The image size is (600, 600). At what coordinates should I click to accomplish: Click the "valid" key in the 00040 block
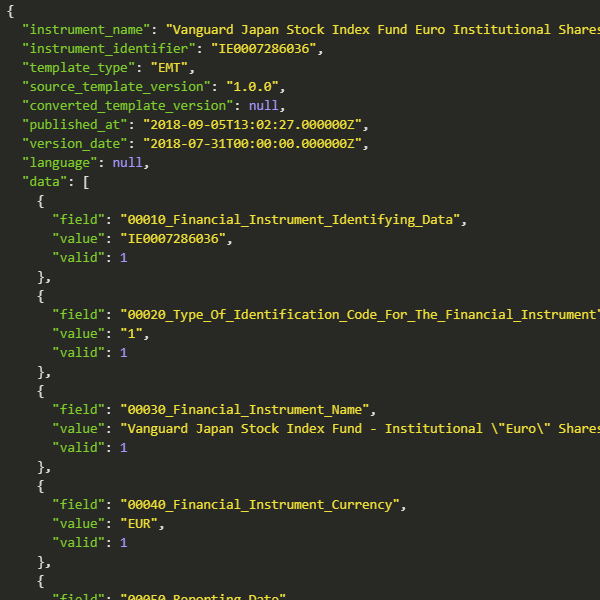[78, 543]
